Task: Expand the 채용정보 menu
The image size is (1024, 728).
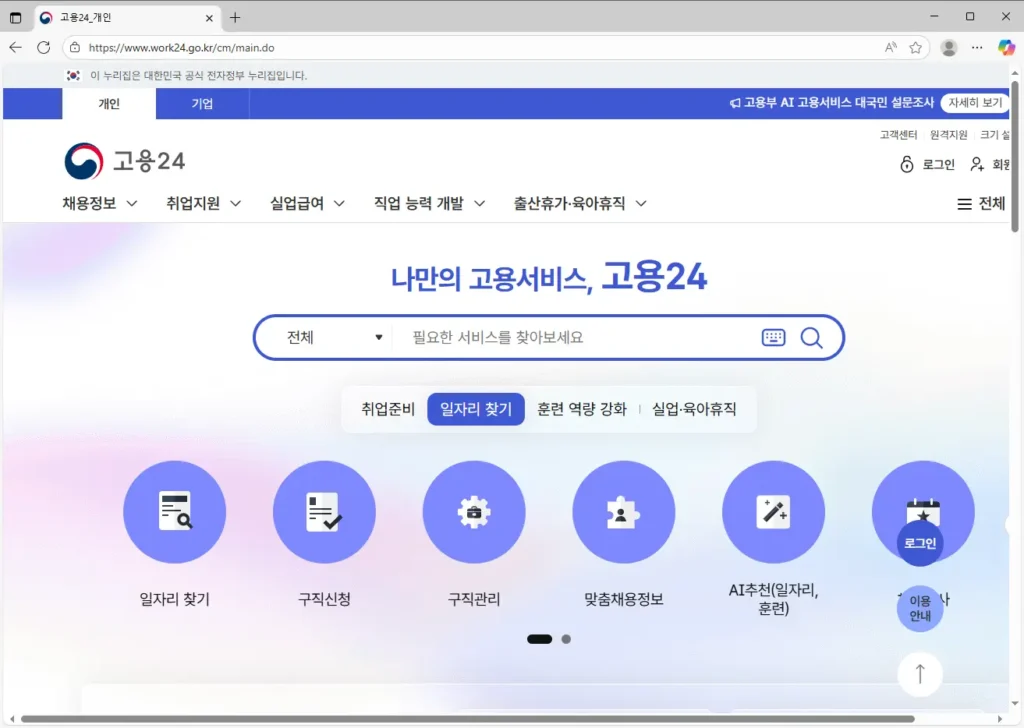Action: click(x=100, y=204)
